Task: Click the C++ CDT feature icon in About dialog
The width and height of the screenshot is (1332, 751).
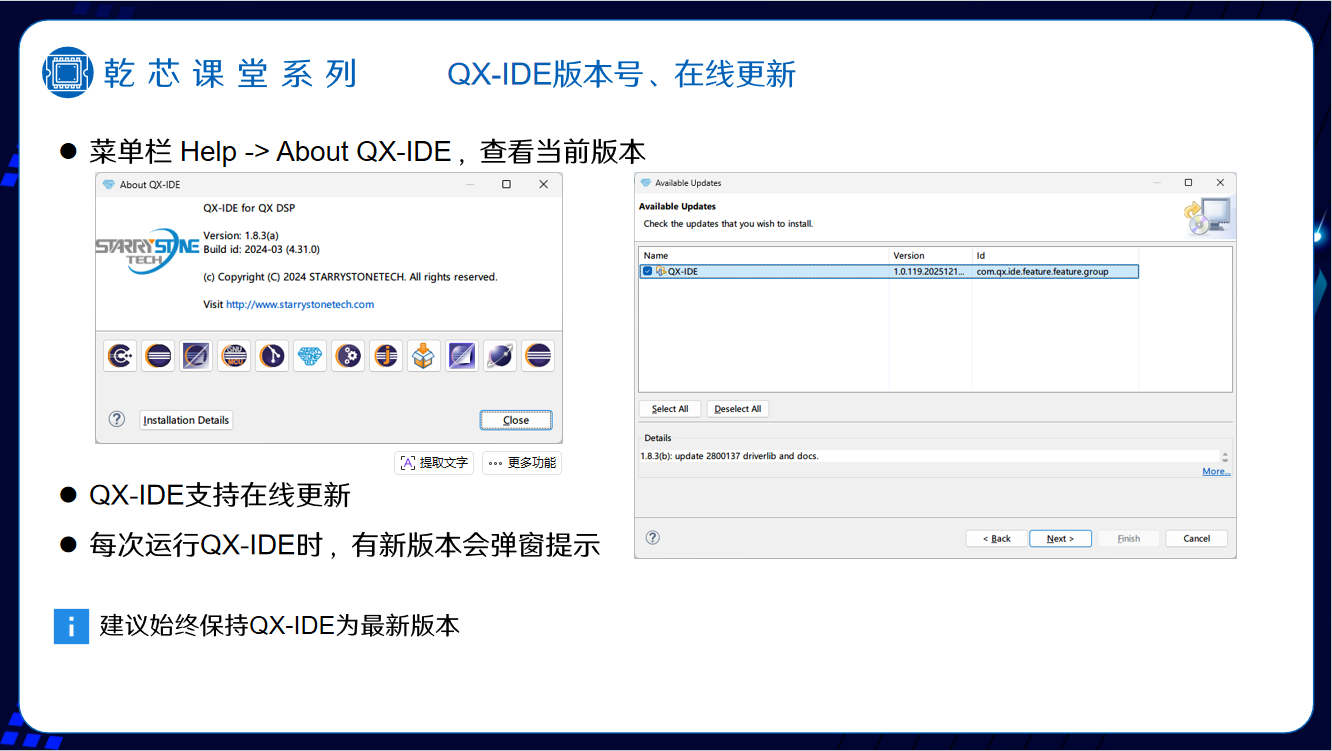Action: (121, 356)
